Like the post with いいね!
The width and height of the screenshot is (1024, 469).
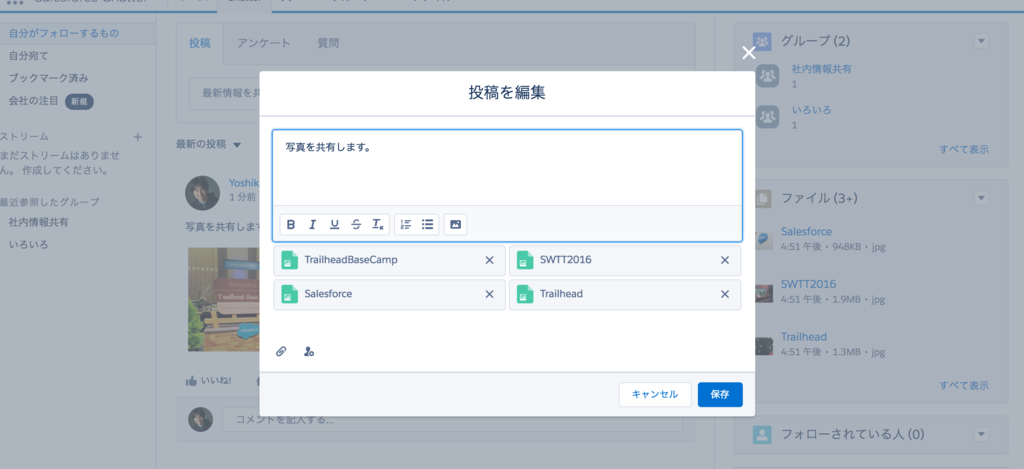pyautogui.click(x=208, y=380)
